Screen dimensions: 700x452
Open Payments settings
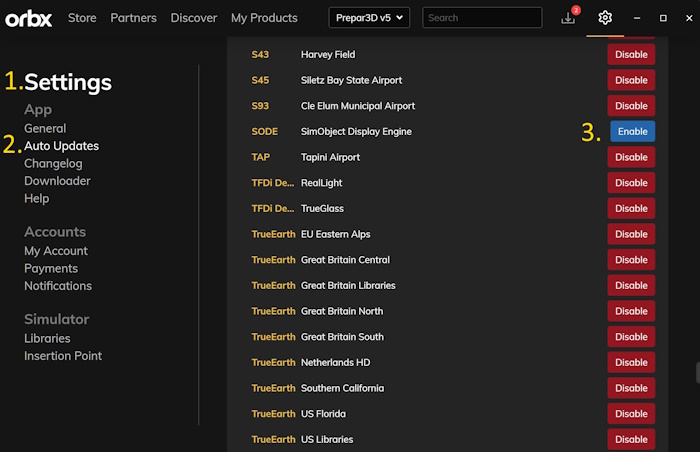pos(51,268)
